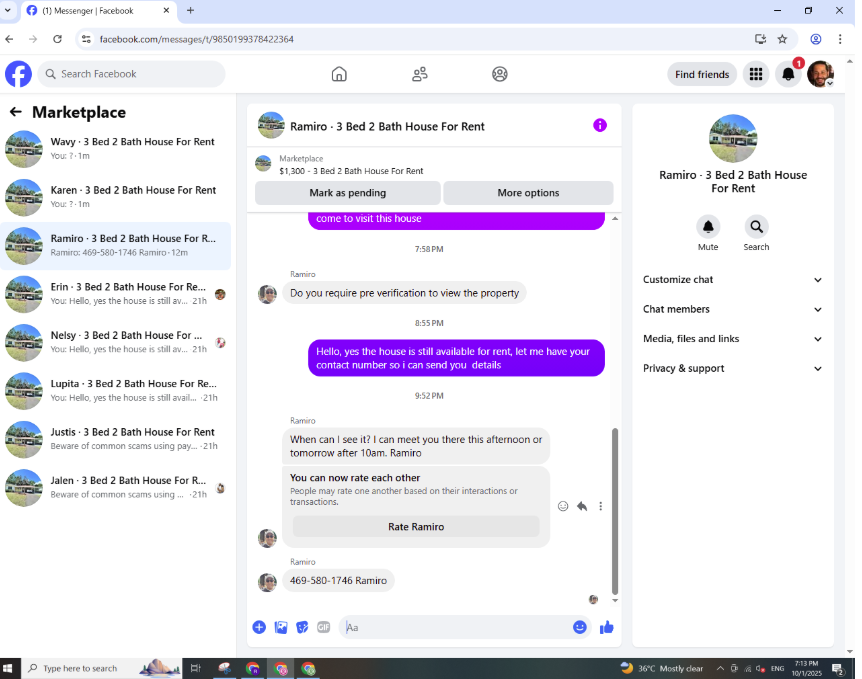The height and width of the screenshot is (679, 862).
Task: Show hidden system tray icons chevron
Action: point(720,669)
